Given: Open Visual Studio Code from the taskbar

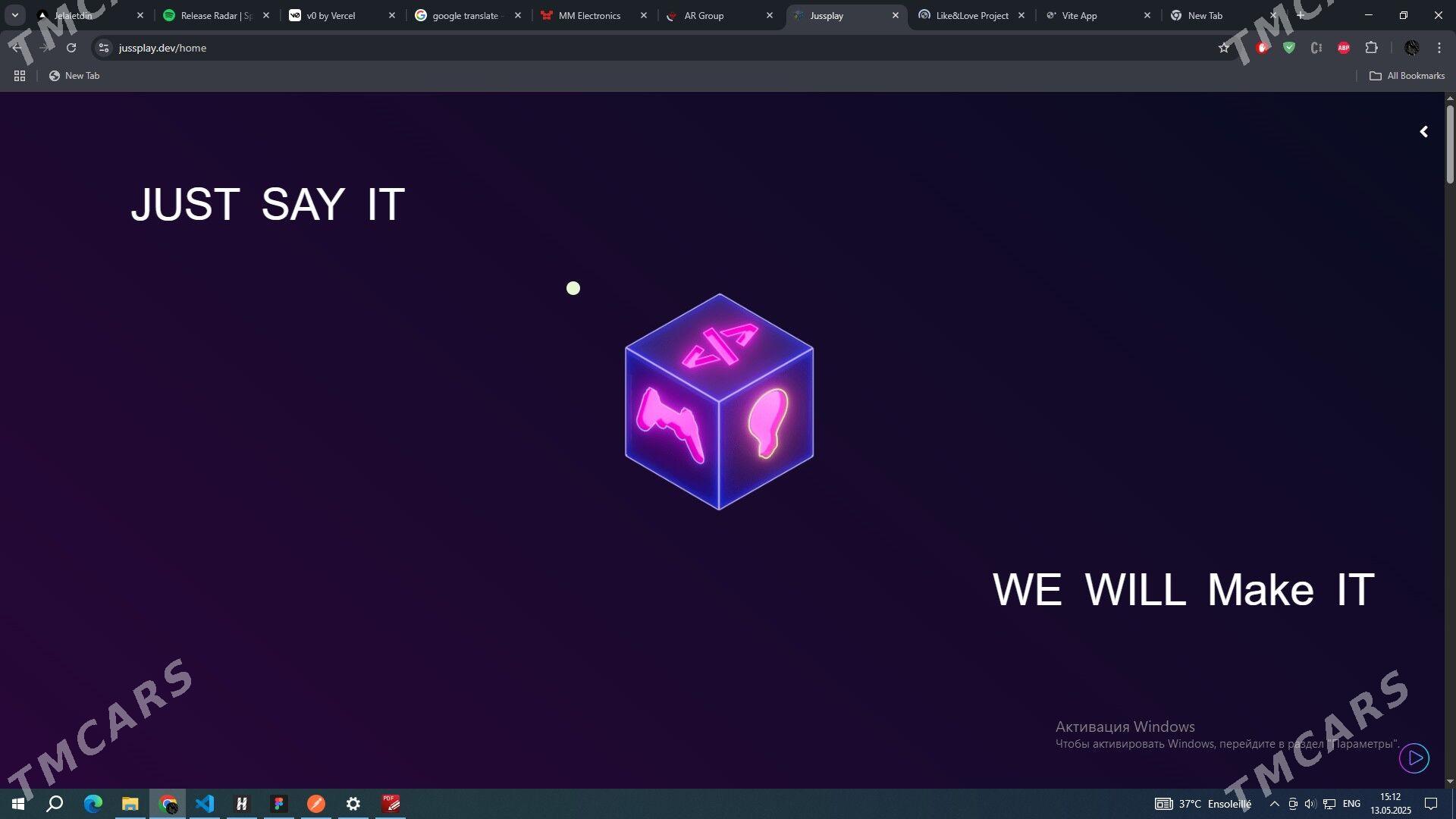Looking at the screenshot, I should pyautogui.click(x=205, y=803).
